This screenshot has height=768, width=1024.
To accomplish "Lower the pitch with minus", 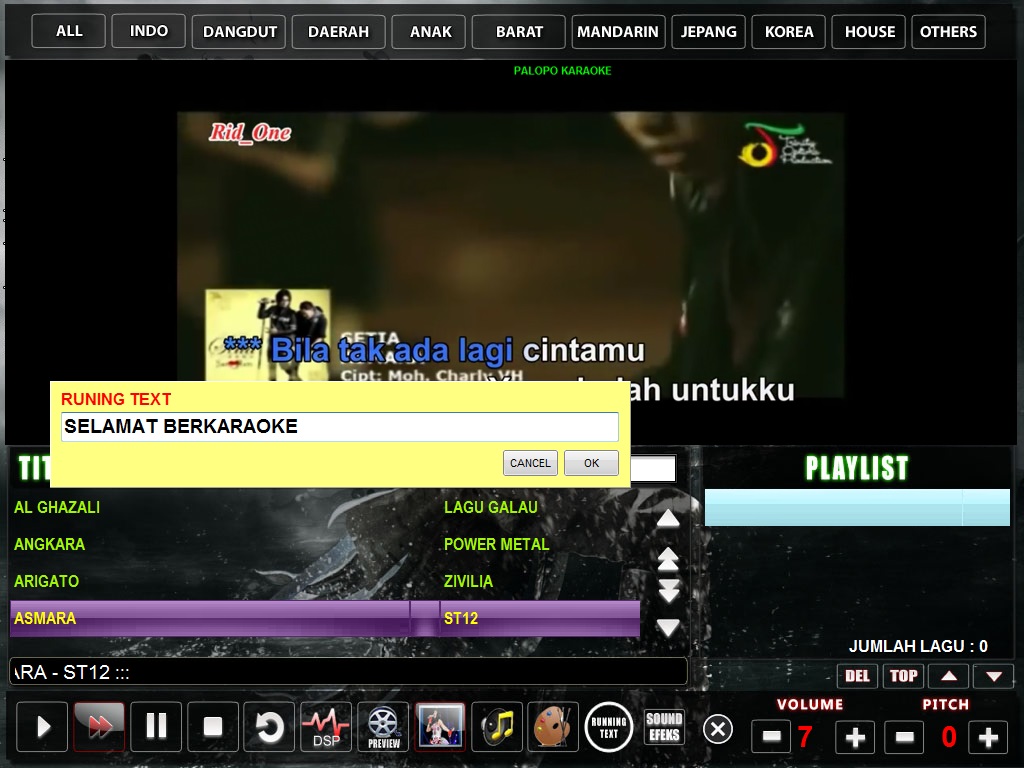I will (x=904, y=737).
